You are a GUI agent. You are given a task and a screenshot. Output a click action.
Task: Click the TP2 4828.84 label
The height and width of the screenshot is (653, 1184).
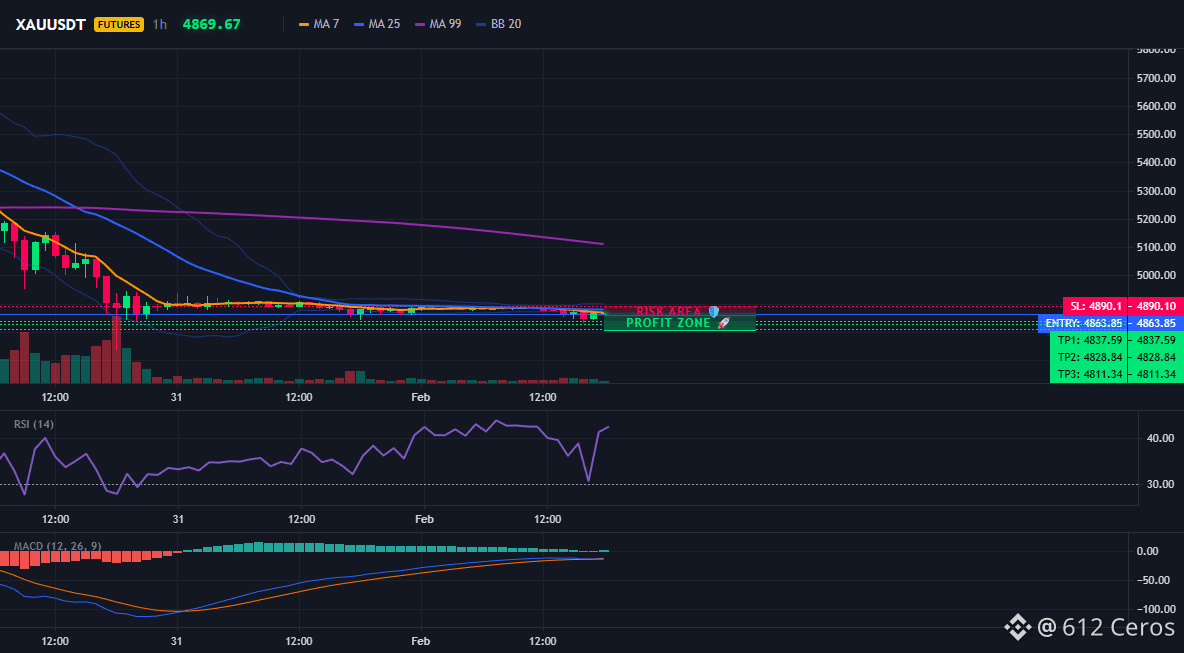coord(1088,357)
